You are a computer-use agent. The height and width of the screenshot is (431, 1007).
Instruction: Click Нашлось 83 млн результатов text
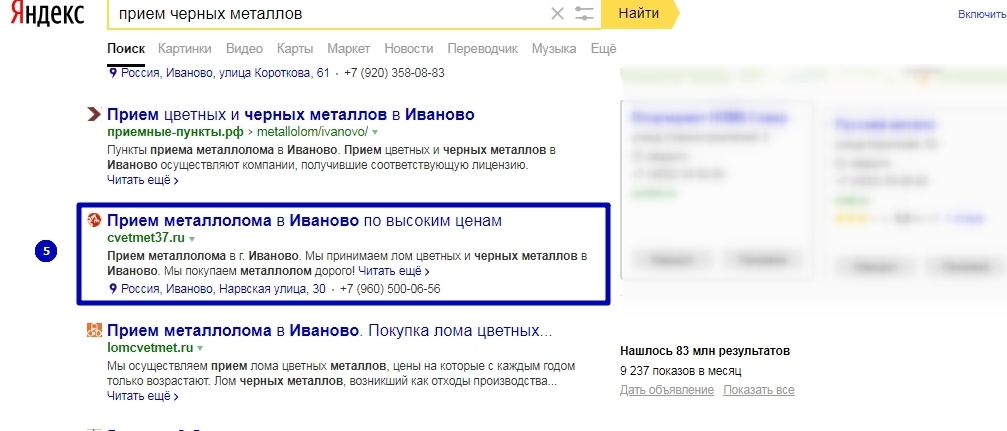[x=705, y=351]
